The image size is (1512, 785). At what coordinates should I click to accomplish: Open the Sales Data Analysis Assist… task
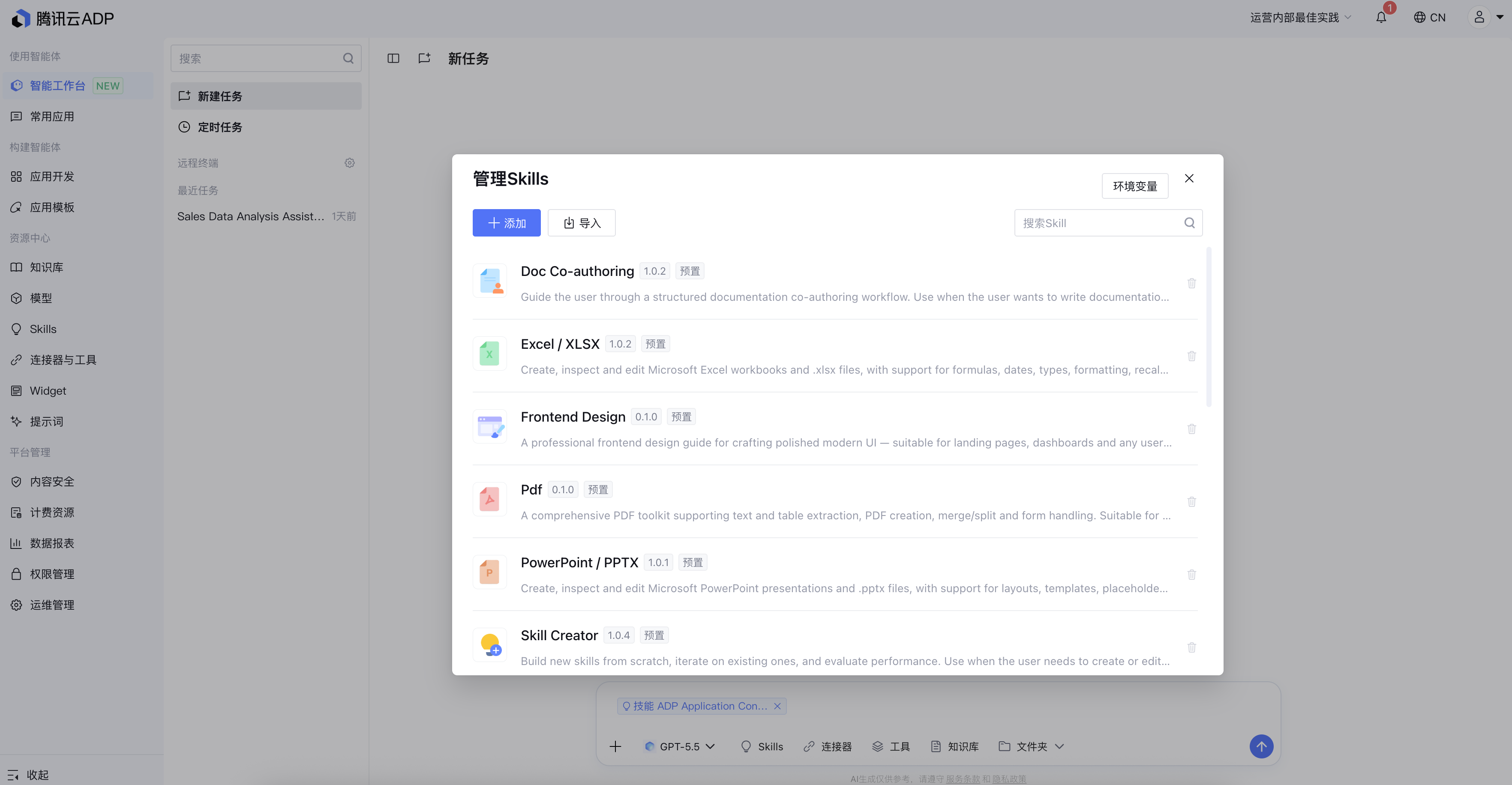(266, 216)
